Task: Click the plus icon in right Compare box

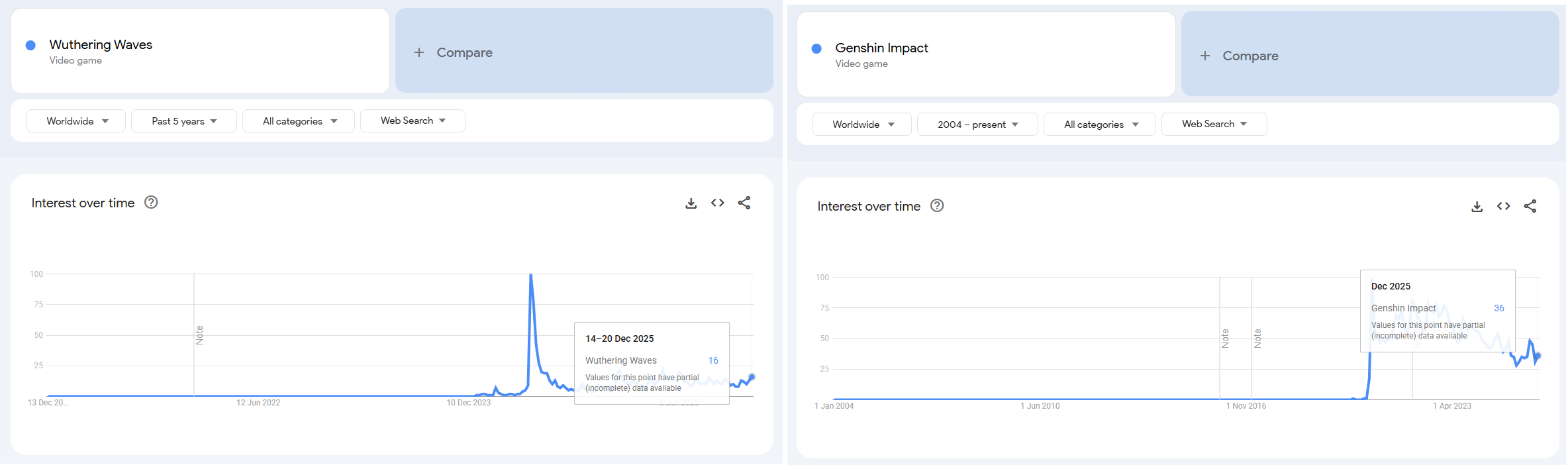Action: [x=1205, y=56]
